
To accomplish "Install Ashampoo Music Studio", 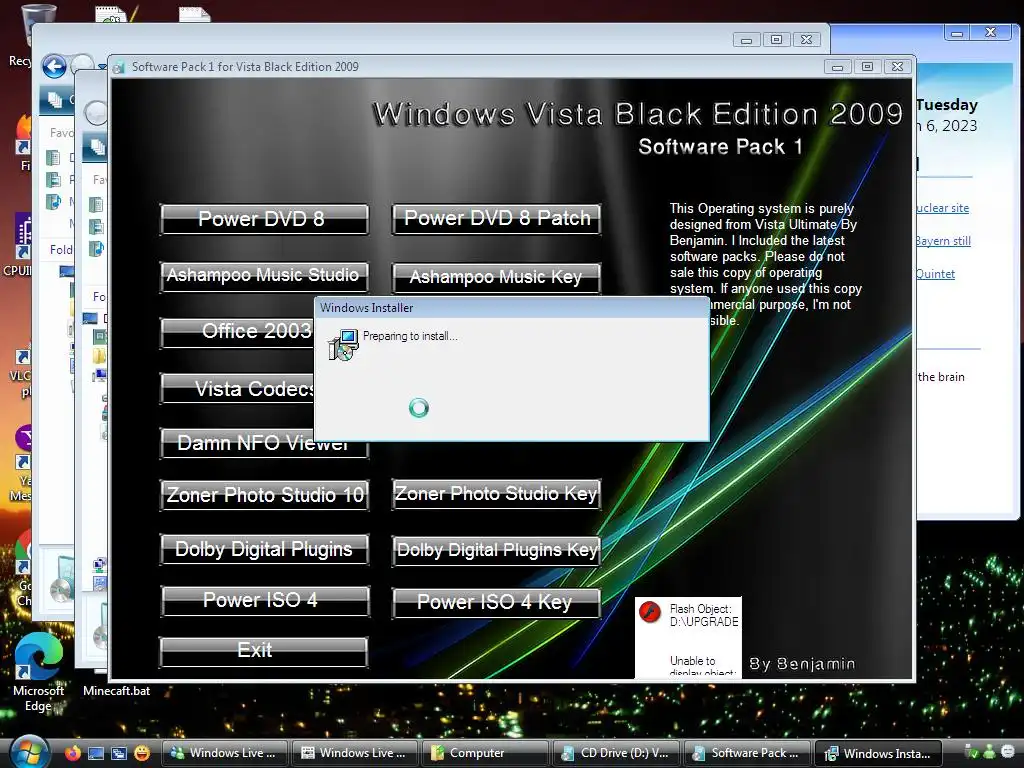I will pos(264,276).
